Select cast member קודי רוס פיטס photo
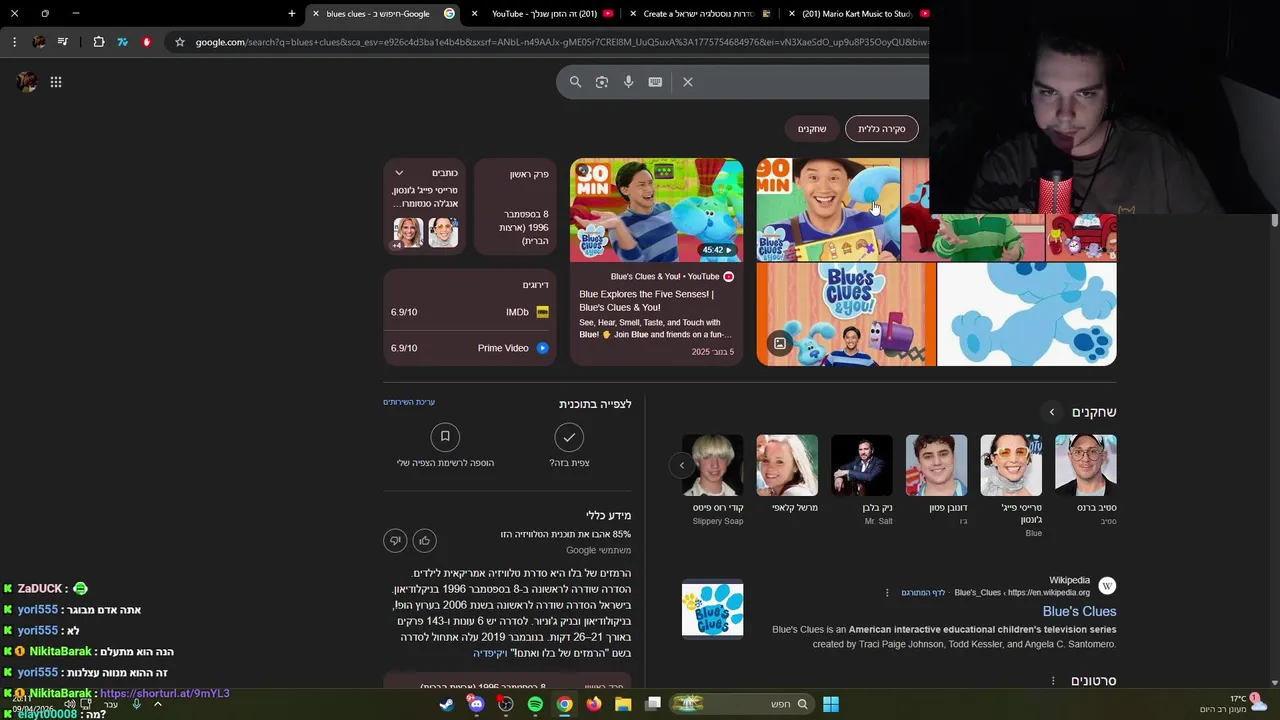The image size is (1280, 720). [713, 465]
